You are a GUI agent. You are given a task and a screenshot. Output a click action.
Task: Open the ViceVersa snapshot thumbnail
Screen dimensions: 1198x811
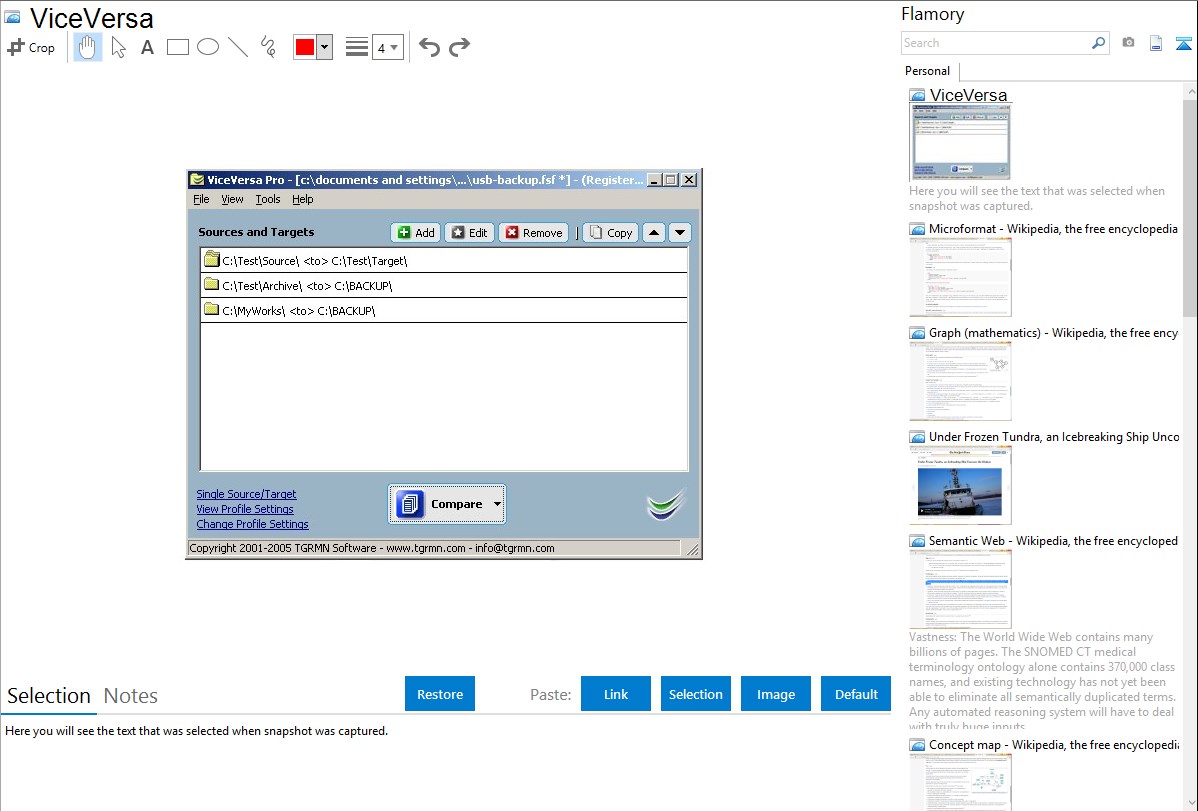coord(960,142)
